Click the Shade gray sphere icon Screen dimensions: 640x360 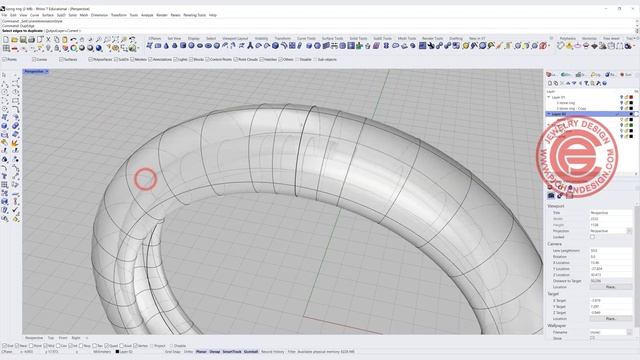pos(82,48)
